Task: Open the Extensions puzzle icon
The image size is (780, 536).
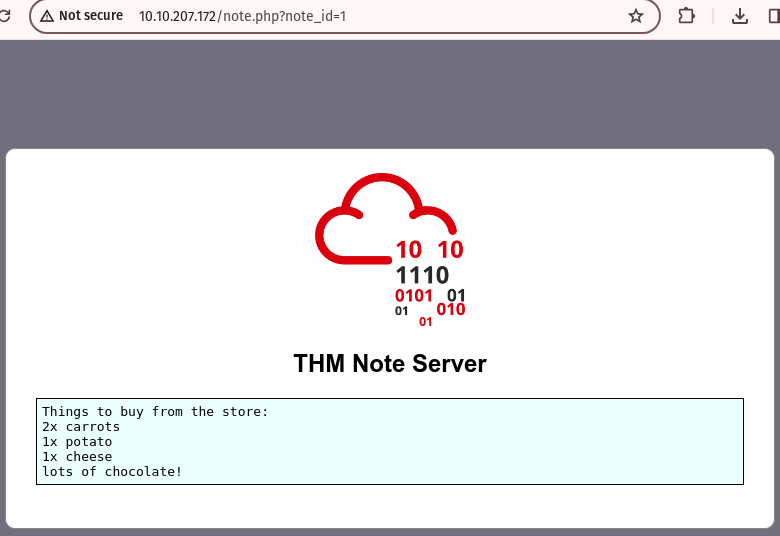Action: pos(687,16)
